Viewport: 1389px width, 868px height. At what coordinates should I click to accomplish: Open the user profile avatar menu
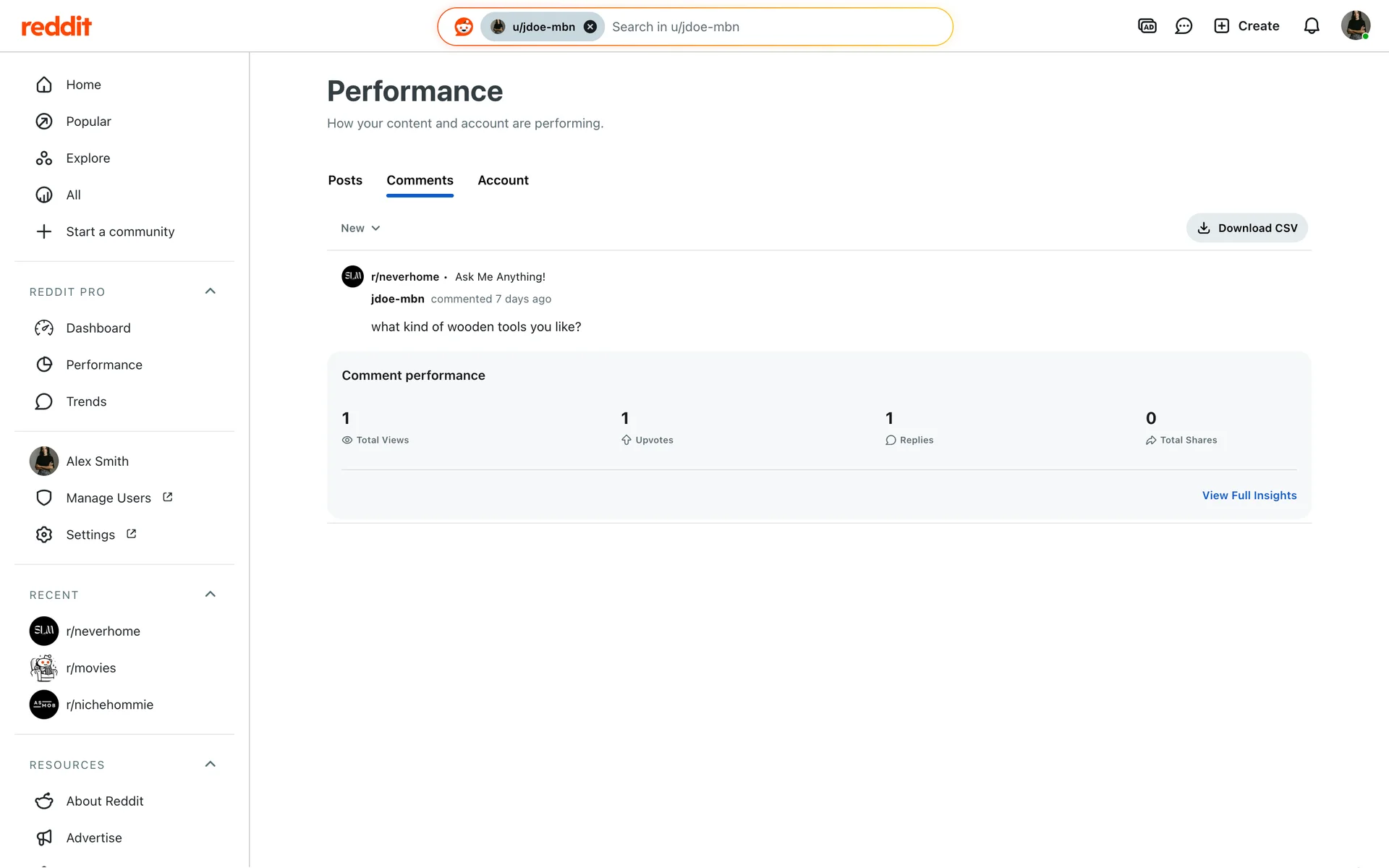click(x=1355, y=26)
